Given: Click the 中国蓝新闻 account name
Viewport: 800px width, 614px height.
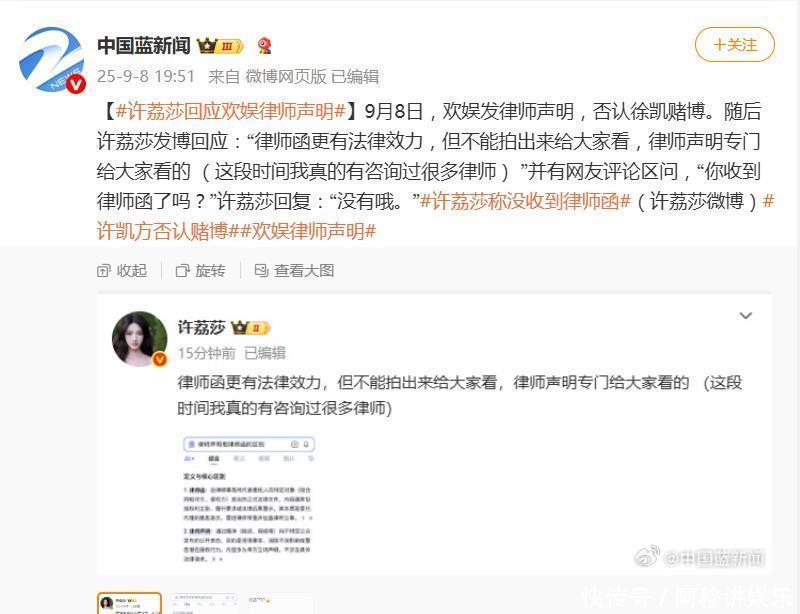Looking at the screenshot, I should [x=144, y=46].
